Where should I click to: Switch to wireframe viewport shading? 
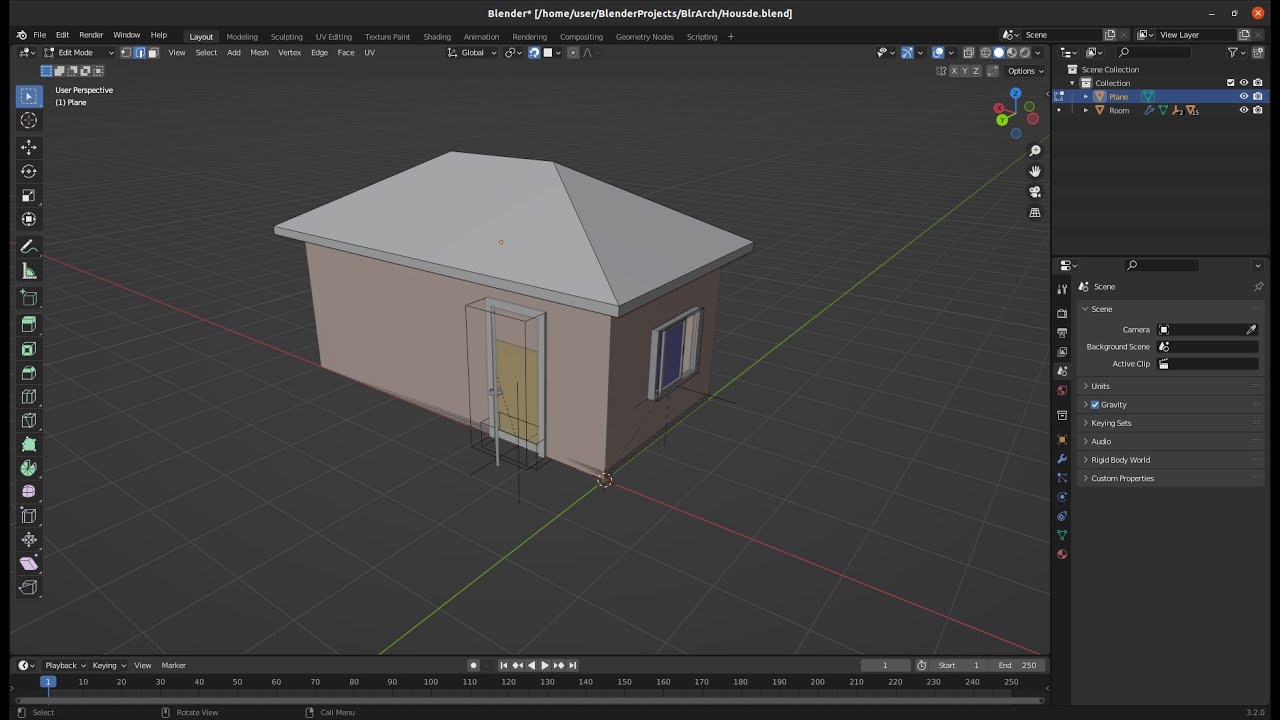tap(985, 53)
